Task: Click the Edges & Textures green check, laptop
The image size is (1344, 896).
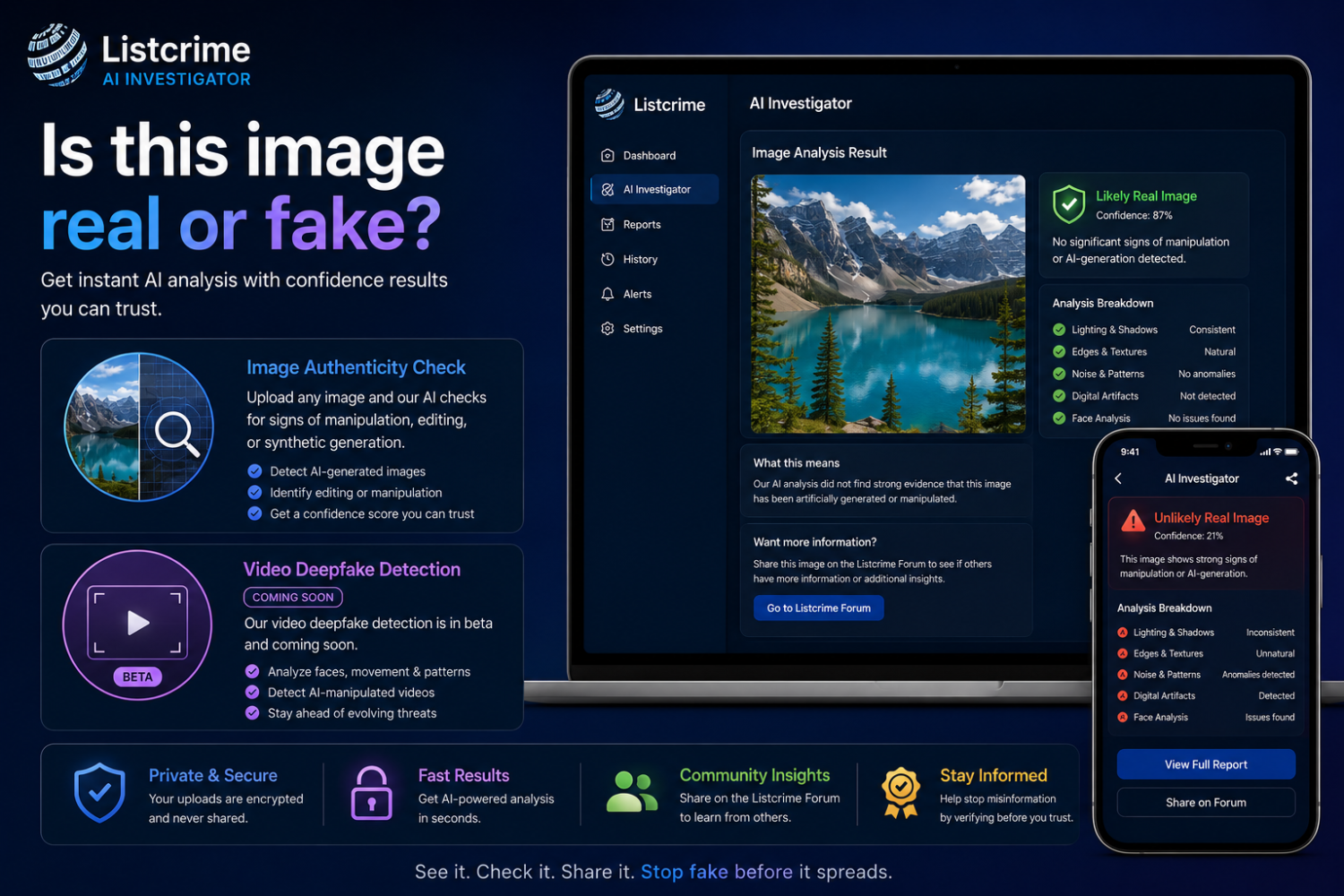Action: pyautogui.click(x=1059, y=352)
